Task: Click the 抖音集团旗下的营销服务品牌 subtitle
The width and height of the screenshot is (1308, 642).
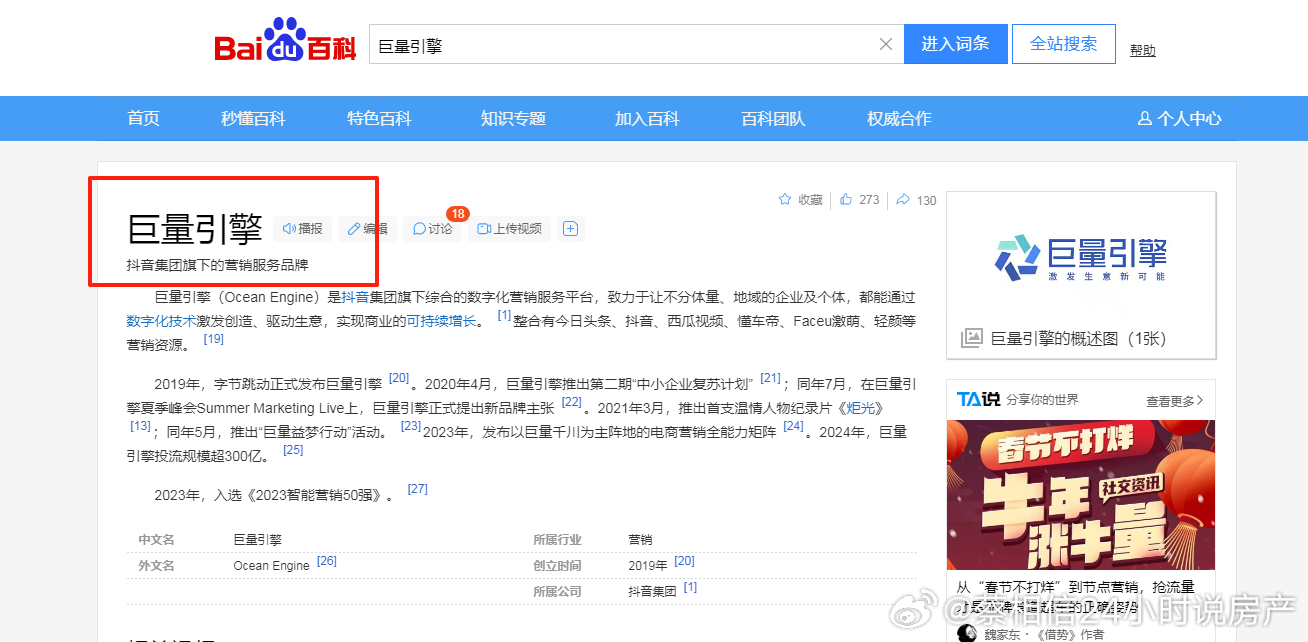Action: 217,265
